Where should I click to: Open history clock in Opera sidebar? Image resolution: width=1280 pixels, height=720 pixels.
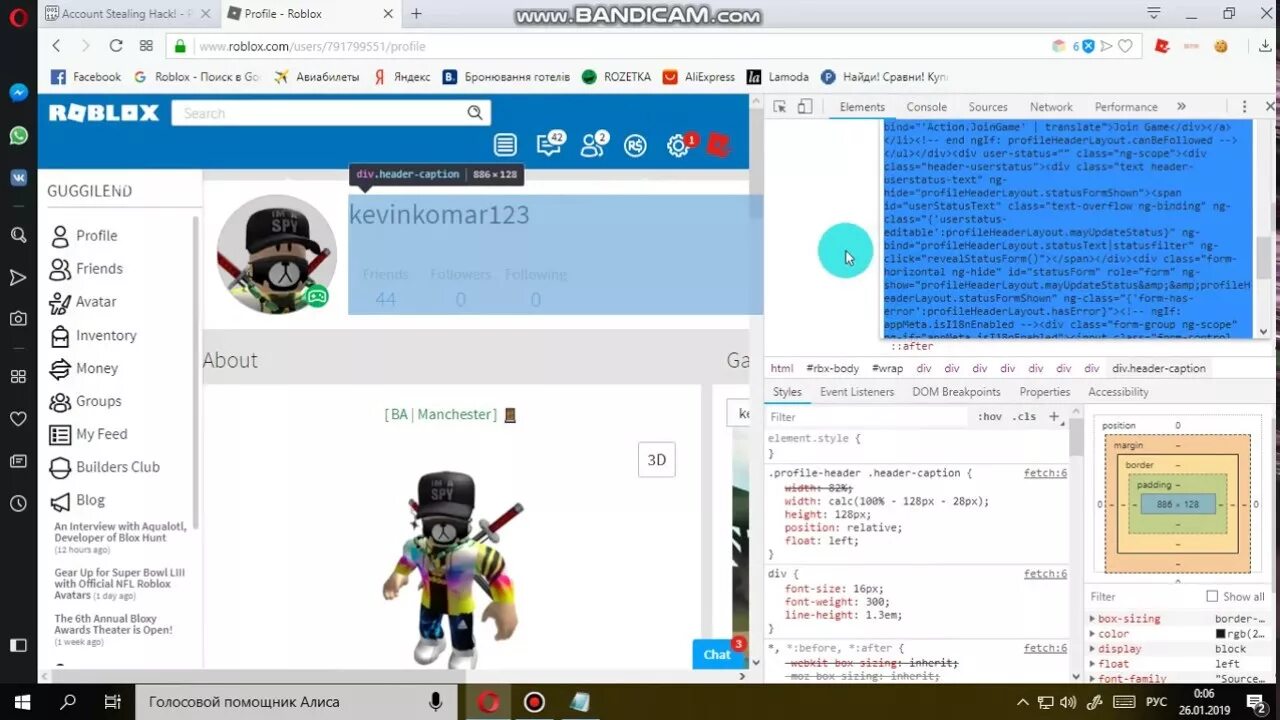(x=18, y=504)
